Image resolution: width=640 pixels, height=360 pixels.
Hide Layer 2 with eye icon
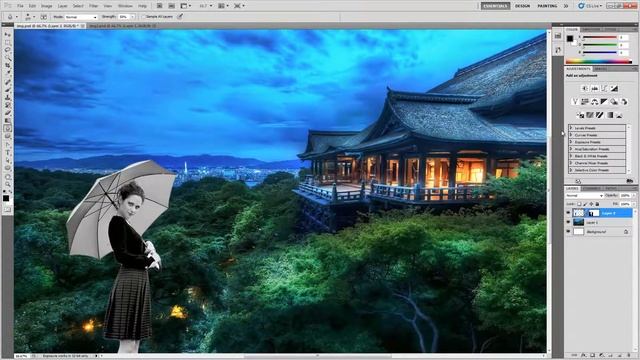click(569, 213)
